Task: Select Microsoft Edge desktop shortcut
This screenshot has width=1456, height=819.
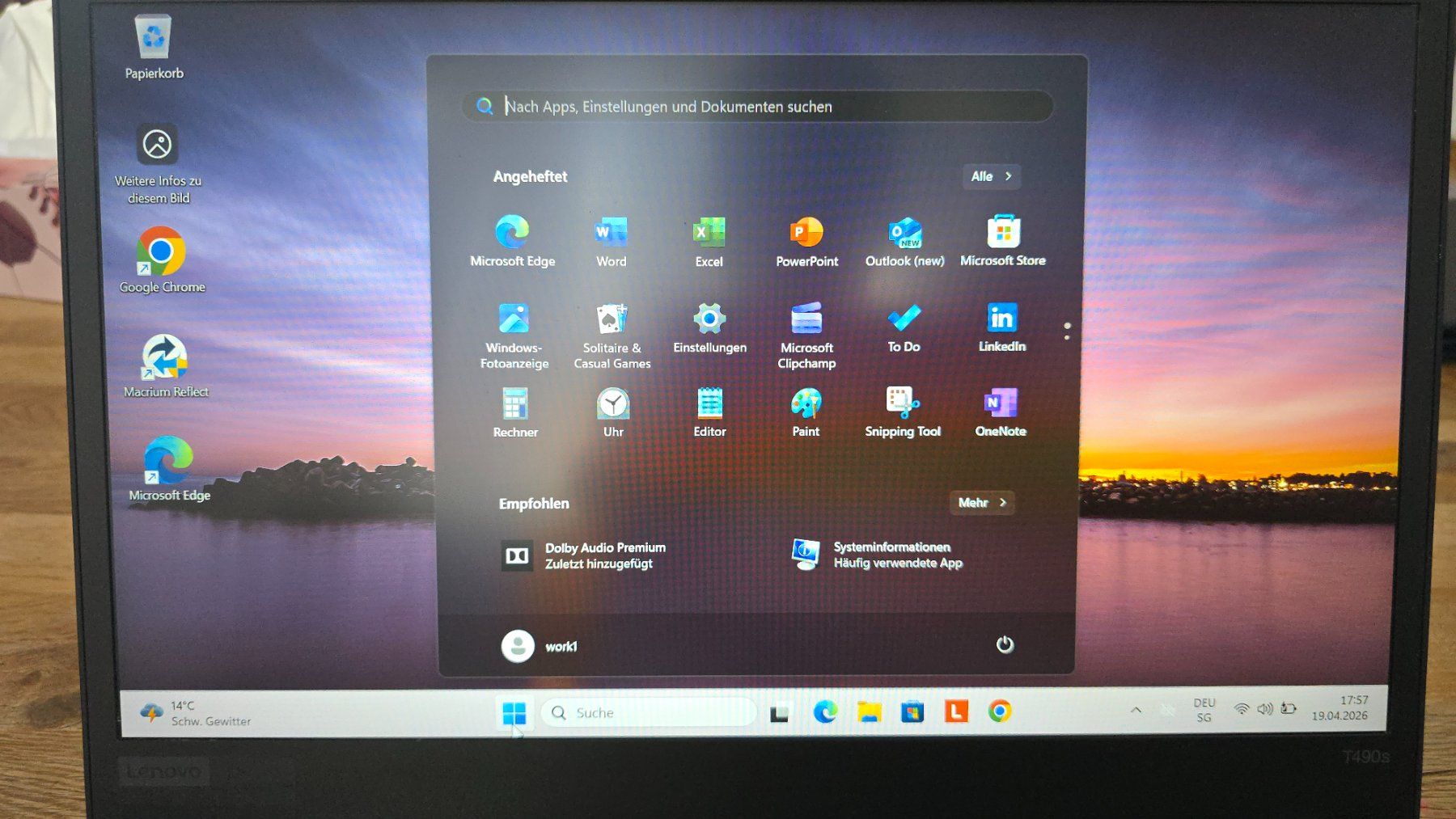Action: click(x=169, y=469)
